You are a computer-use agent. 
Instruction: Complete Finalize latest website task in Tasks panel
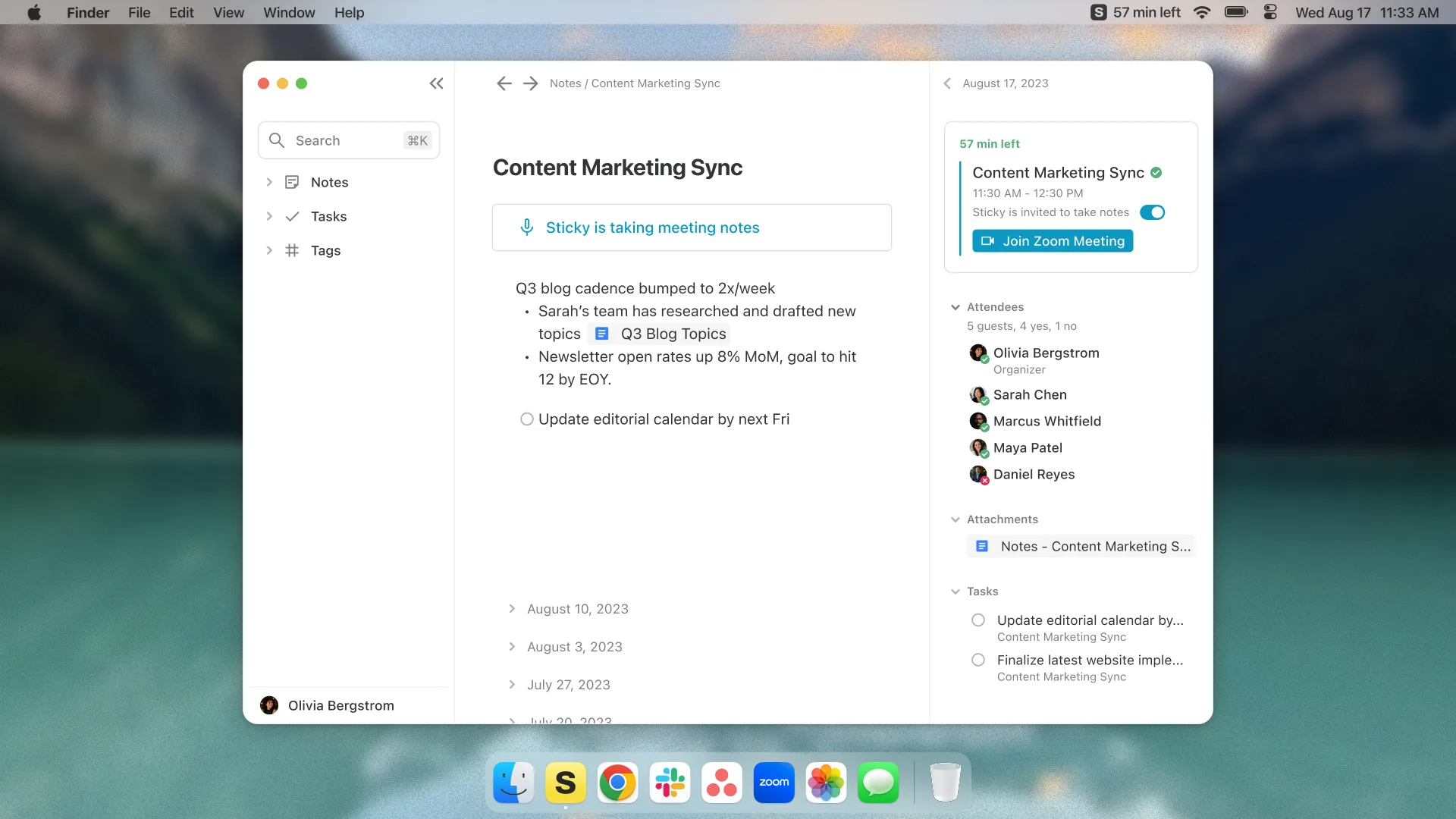tap(978, 660)
